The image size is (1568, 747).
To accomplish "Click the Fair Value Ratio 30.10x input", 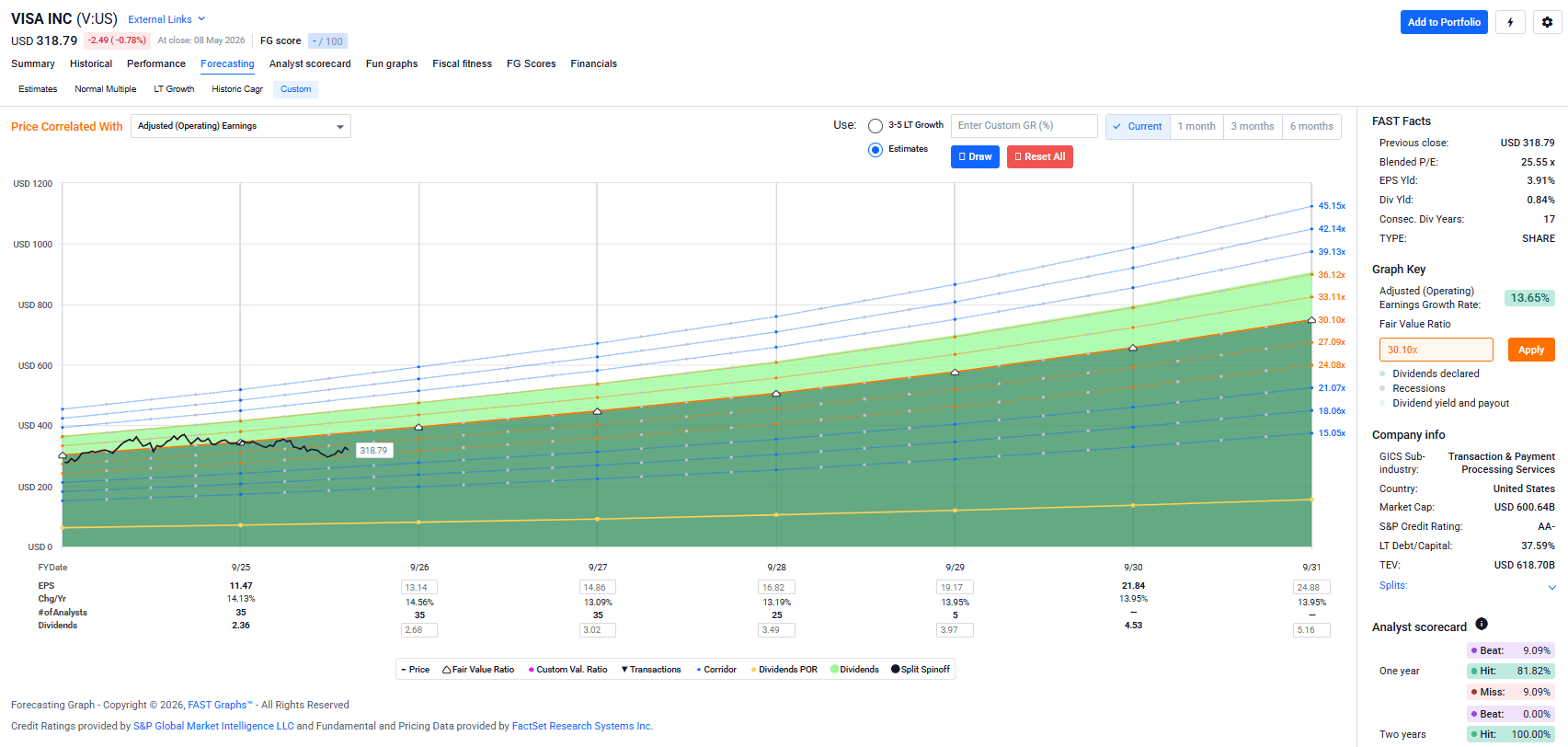I will 1436,350.
